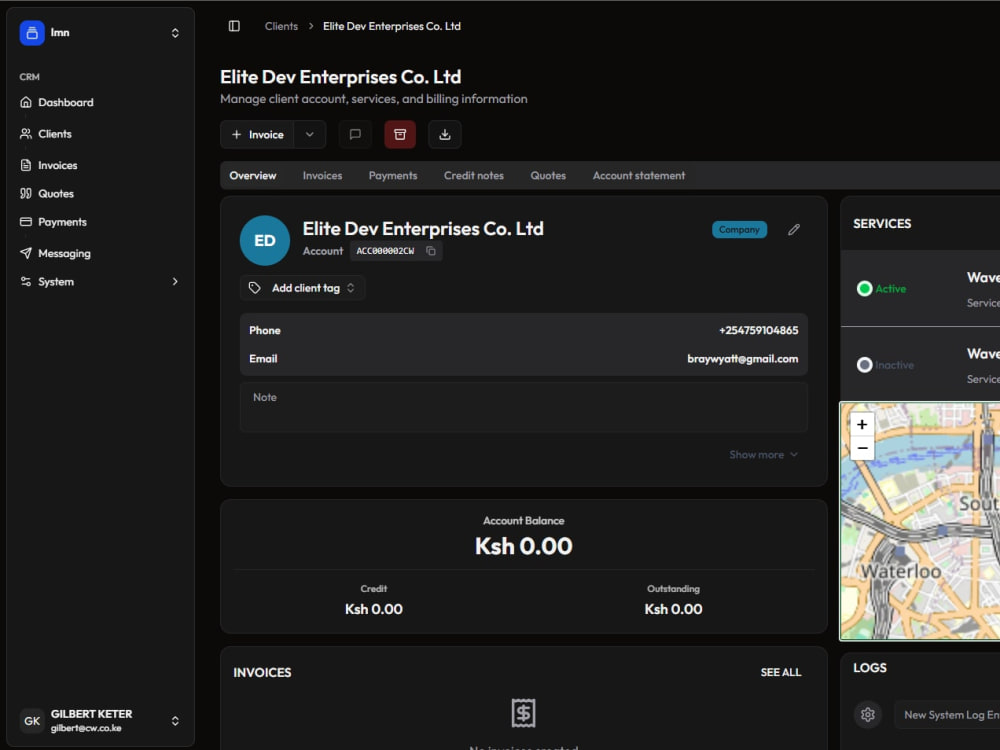Click the Elite Dev Enterprises breadcrumb text

392,26
